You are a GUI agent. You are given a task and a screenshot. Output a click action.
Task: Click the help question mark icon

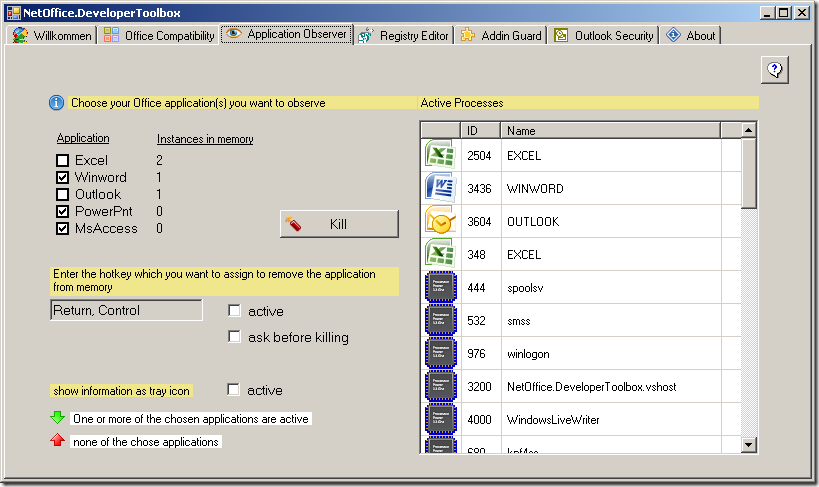coord(775,69)
